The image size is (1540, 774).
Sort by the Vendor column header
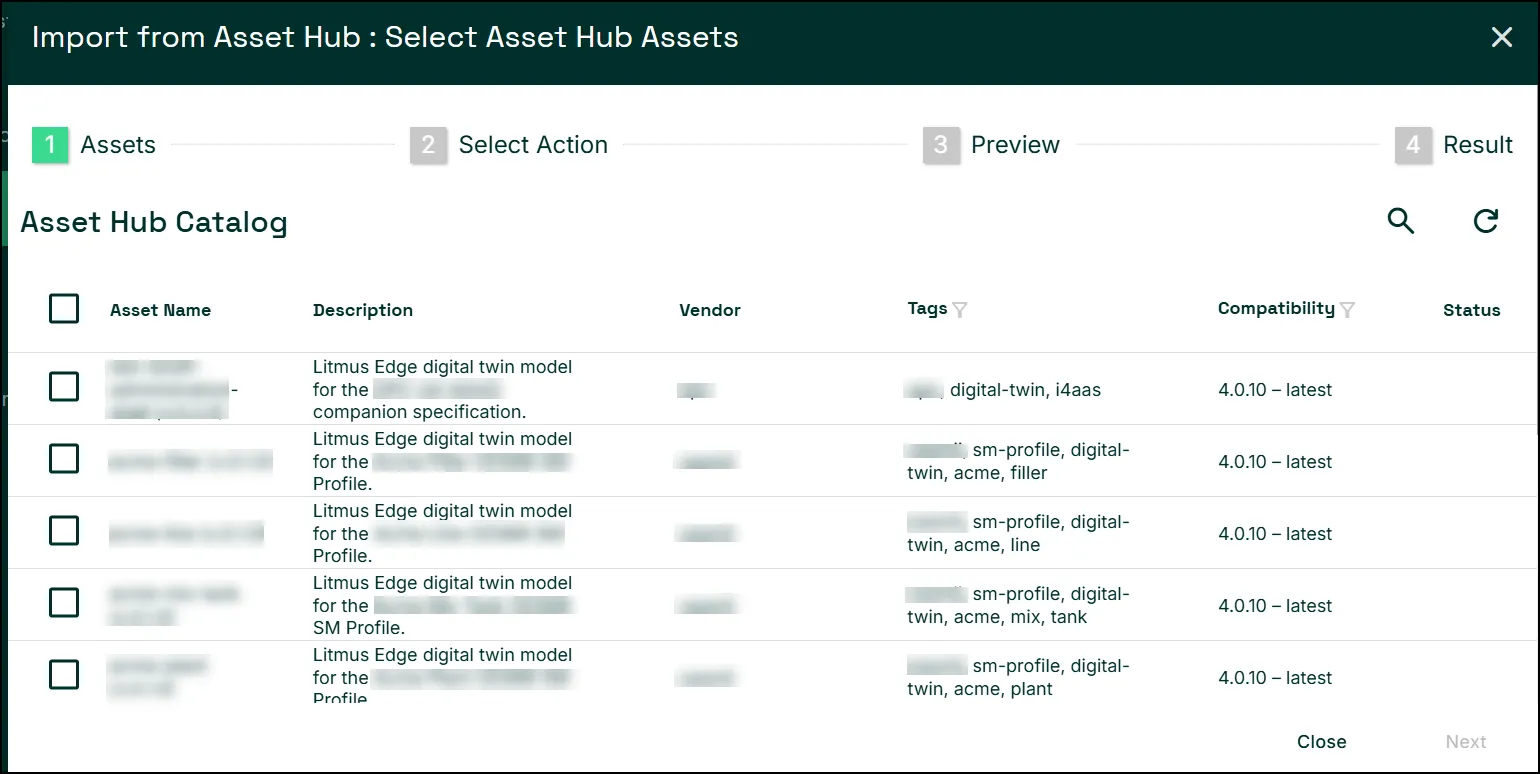(710, 310)
